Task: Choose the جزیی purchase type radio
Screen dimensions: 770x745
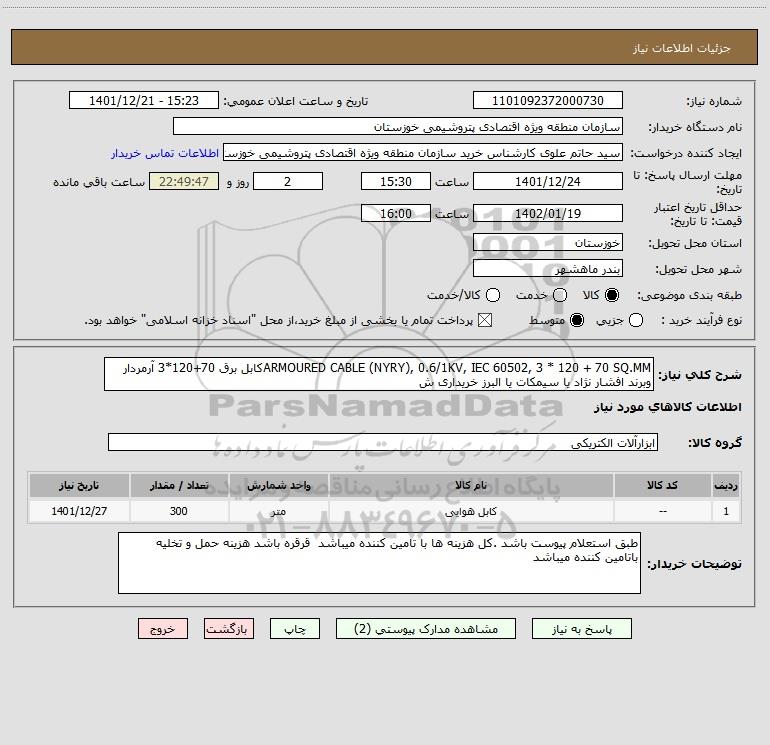Action: tap(636, 320)
